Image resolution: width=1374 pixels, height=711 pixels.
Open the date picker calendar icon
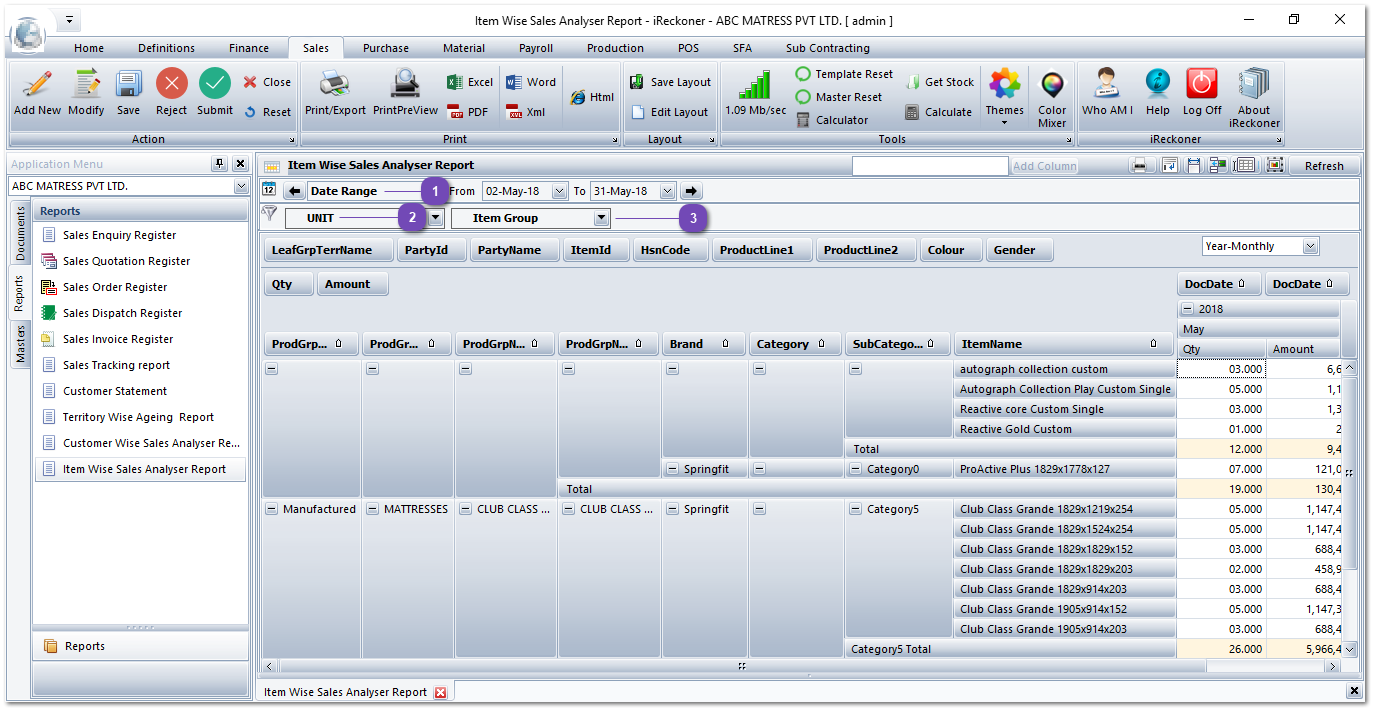coord(268,189)
